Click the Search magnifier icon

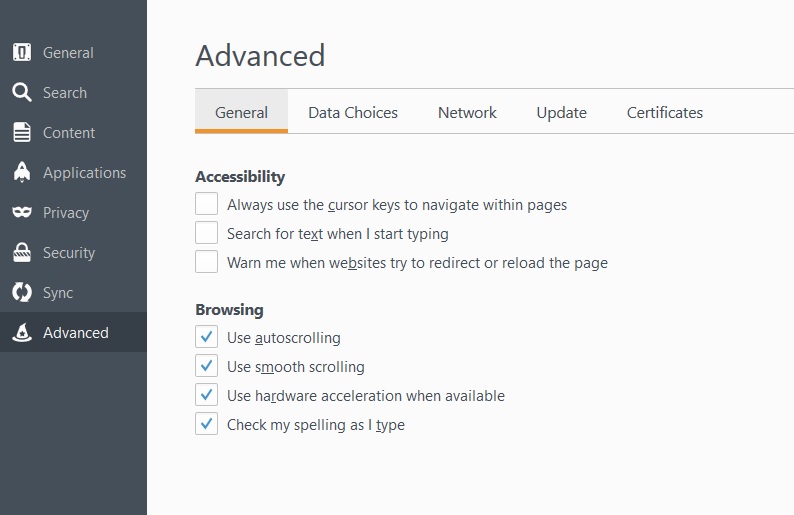pyautogui.click(x=22, y=92)
